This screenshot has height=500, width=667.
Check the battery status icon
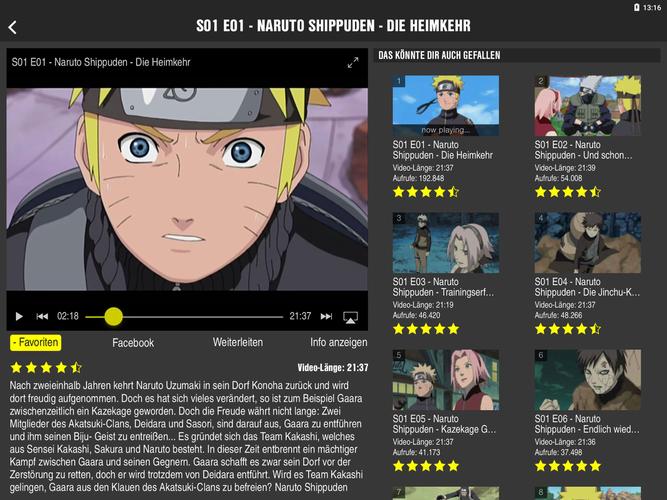pyautogui.click(x=636, y=7)
